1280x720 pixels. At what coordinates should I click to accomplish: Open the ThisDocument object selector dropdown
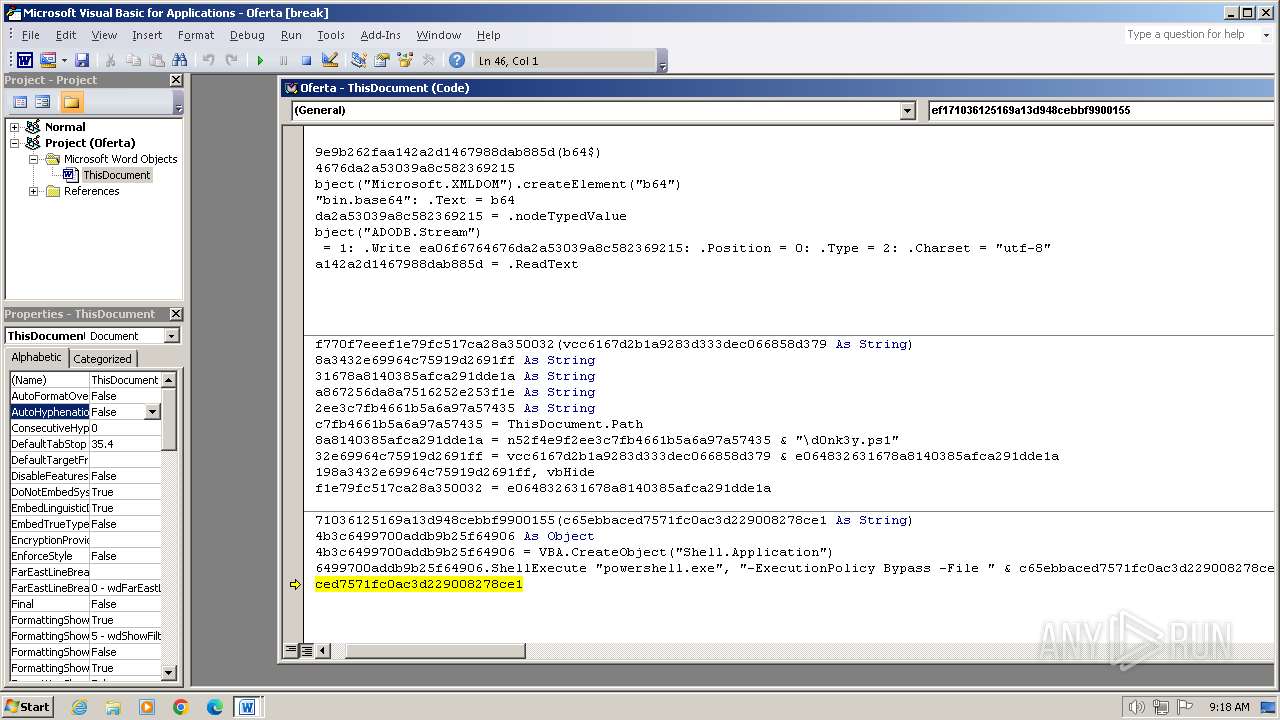pos(171,336)
